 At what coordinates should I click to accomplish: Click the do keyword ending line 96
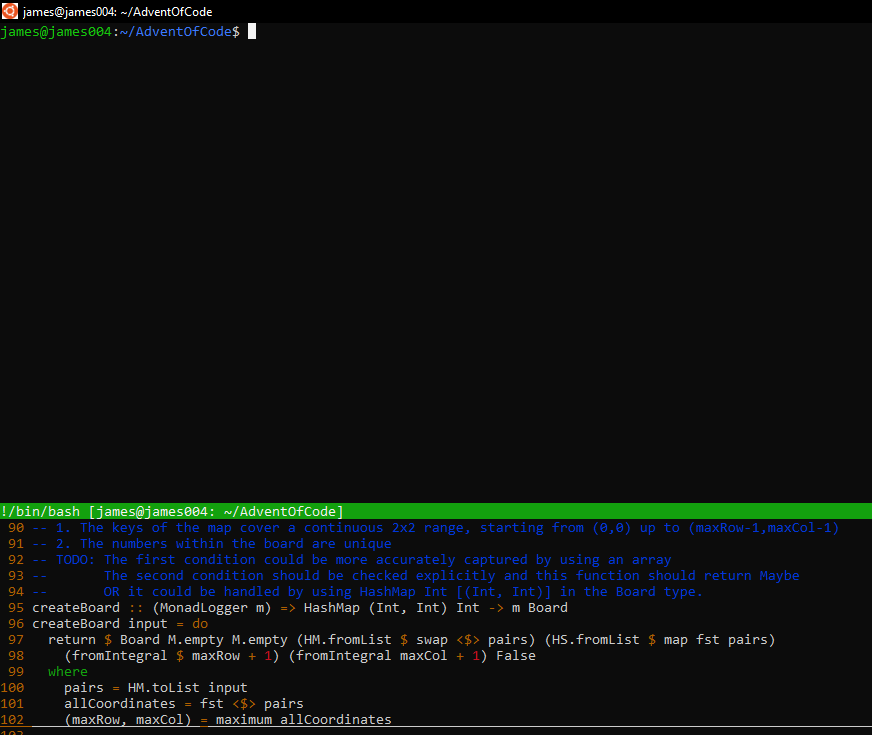[x=200, y=623]
